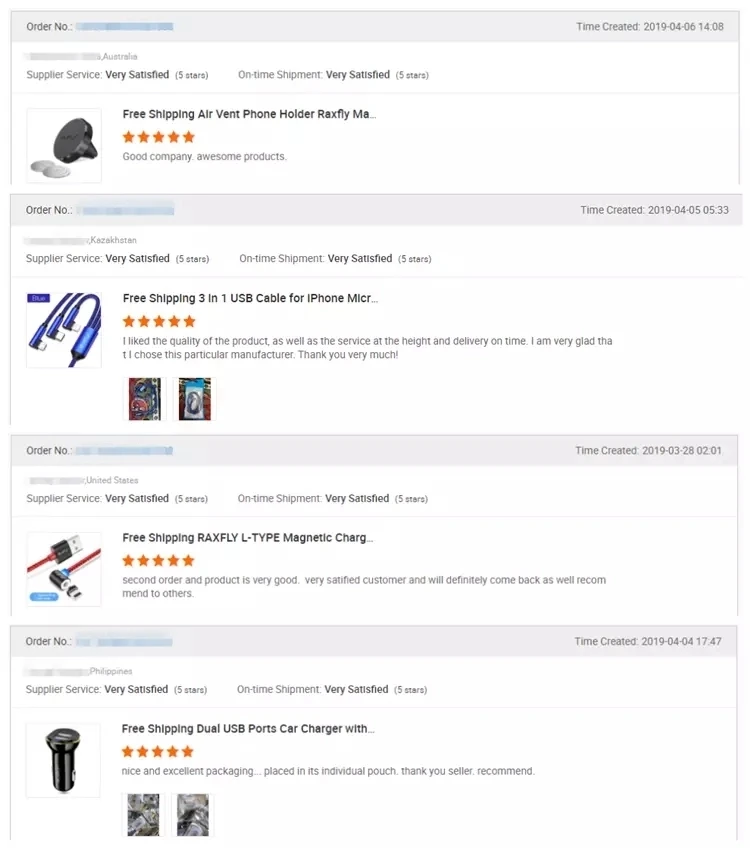Open RAXFLY L-TYPE Magnetic Charger title link
Viewport: 750px width, 848px height.
click(247, 538)
